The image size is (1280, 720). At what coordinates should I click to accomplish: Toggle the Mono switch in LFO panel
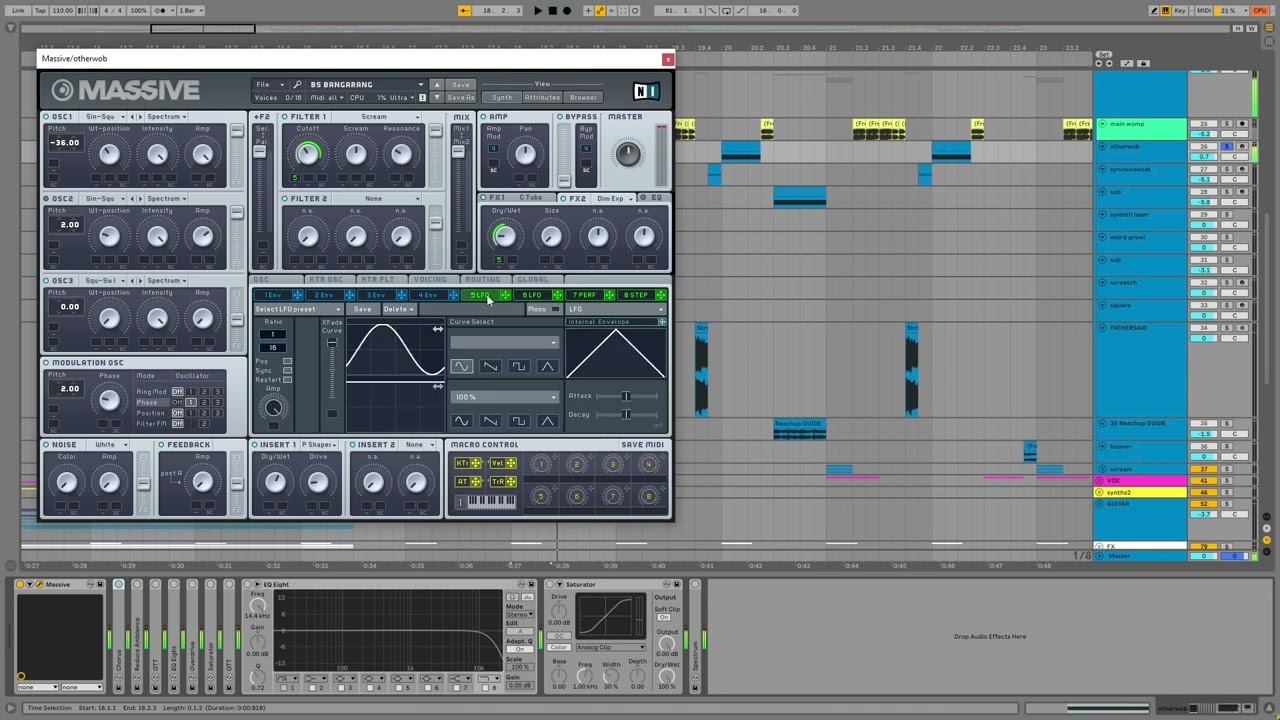(556, 309)
